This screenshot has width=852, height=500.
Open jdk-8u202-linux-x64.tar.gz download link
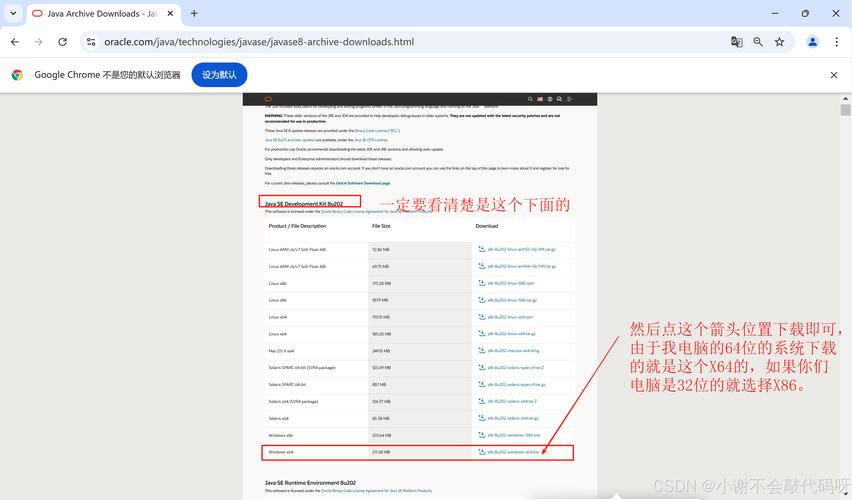click(511, 334)
